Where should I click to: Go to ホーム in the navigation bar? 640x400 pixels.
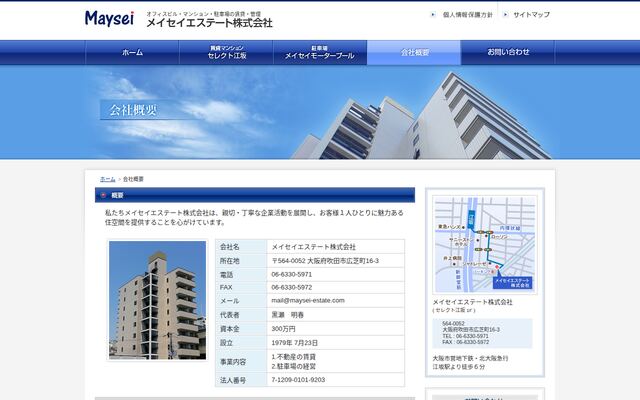[x=132, y=53]
